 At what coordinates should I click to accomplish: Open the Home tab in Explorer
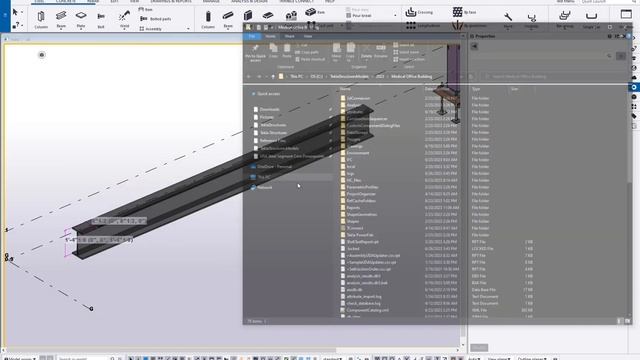point(270,36)
